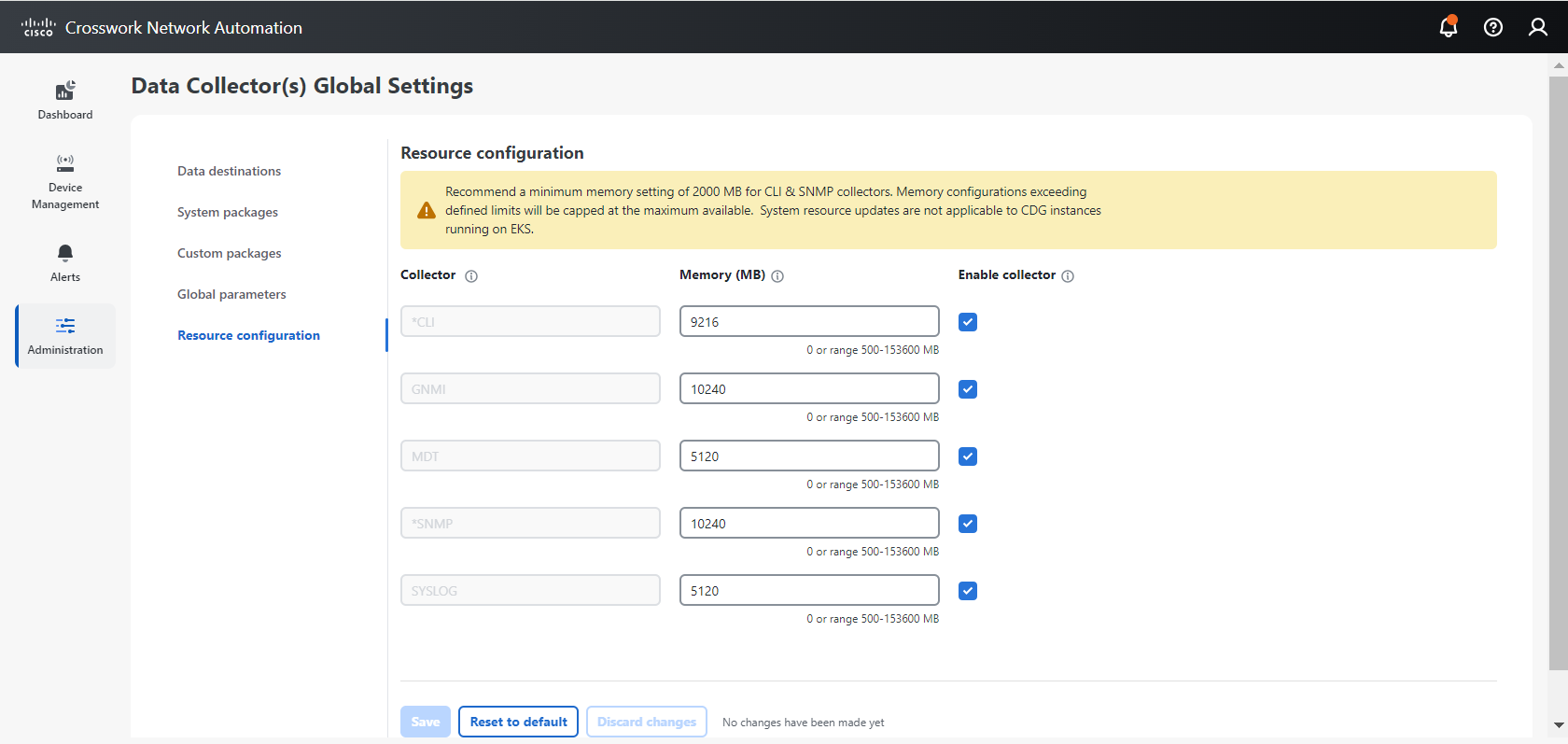Disable the SYSLOG collector checkbox
Image resolution: width=1568 pixels, height=744 pixels.
tap(968, 591)
